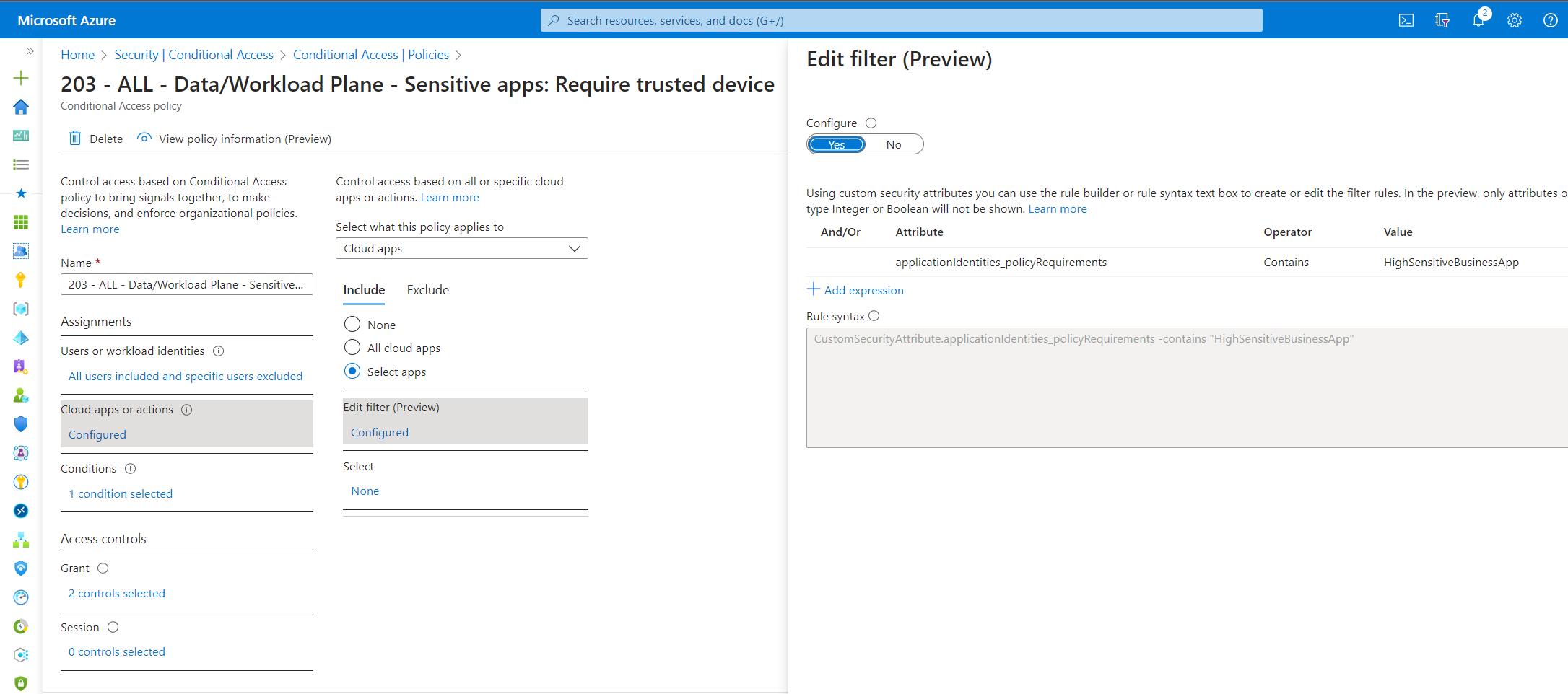Click View policy information (Preview)
Screen dimensions: 1568x694
point(235,139)
